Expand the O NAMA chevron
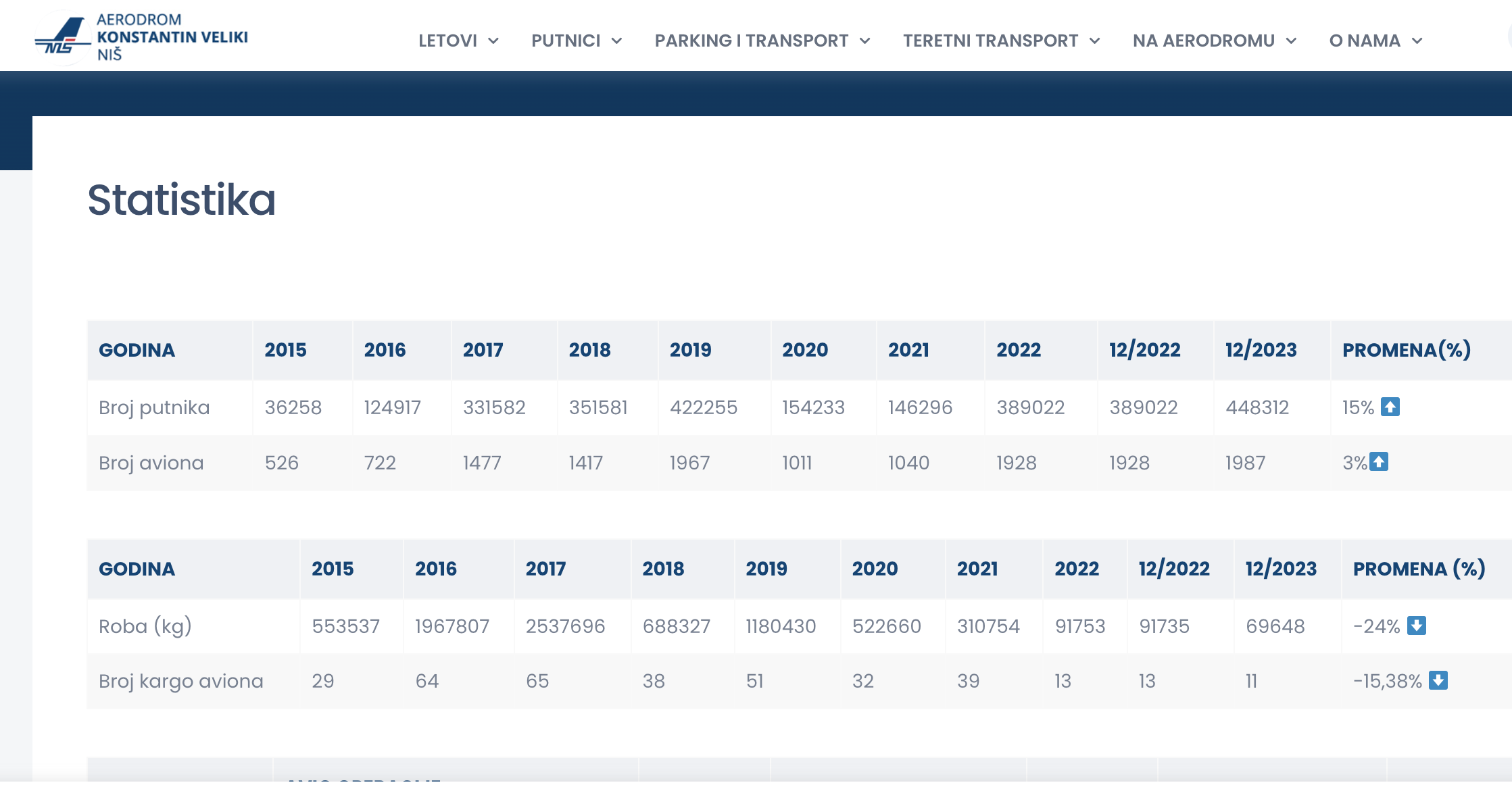 pyautogui.click(x=1417, y=41)
